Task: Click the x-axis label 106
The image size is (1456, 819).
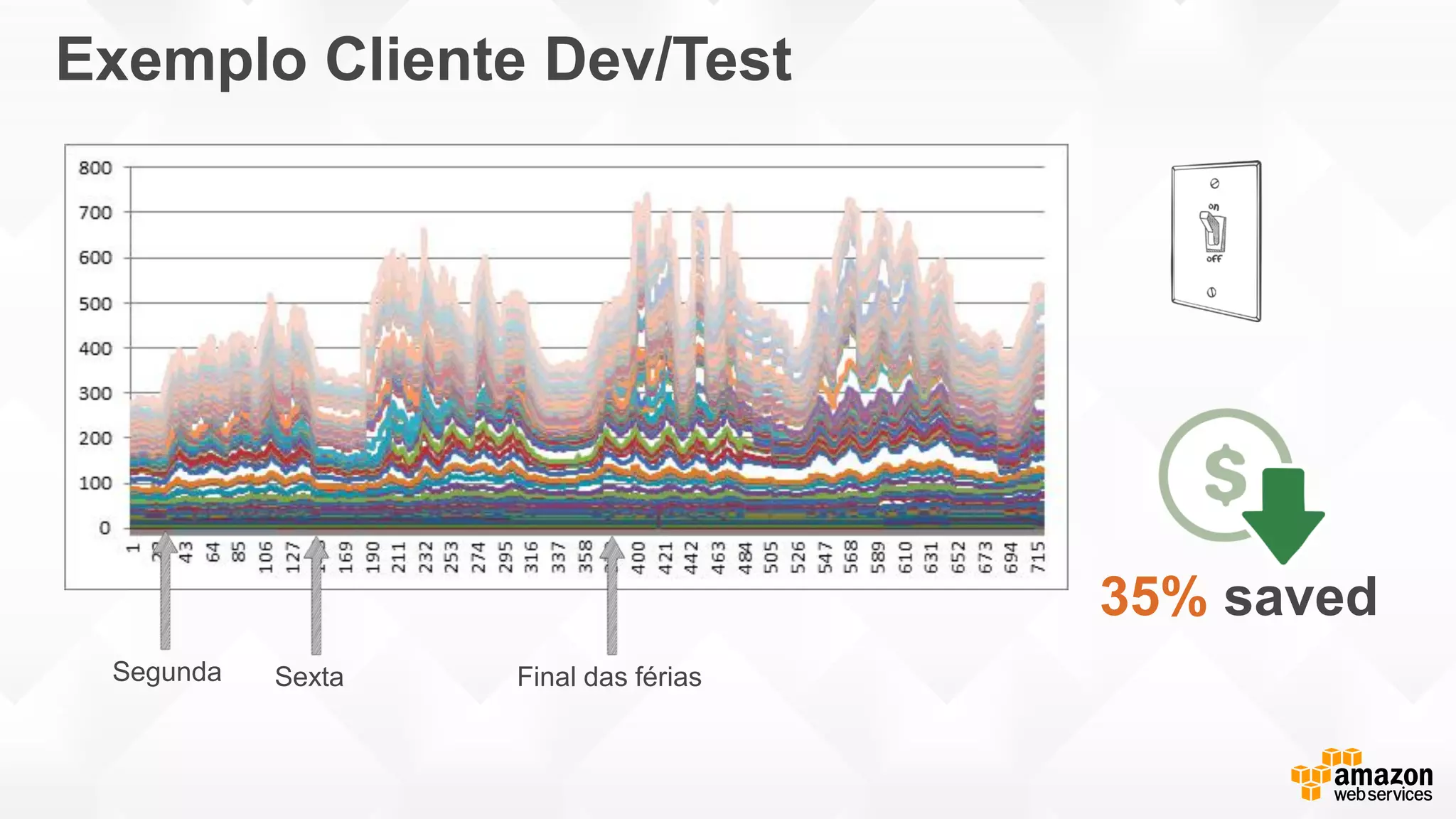Action: point(265,557)
